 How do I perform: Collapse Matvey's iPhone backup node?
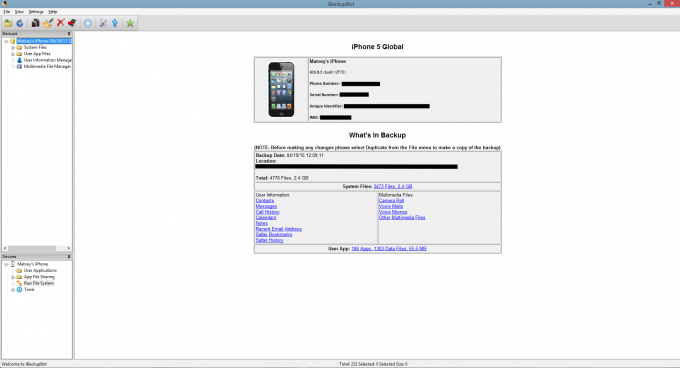(6, 41)
